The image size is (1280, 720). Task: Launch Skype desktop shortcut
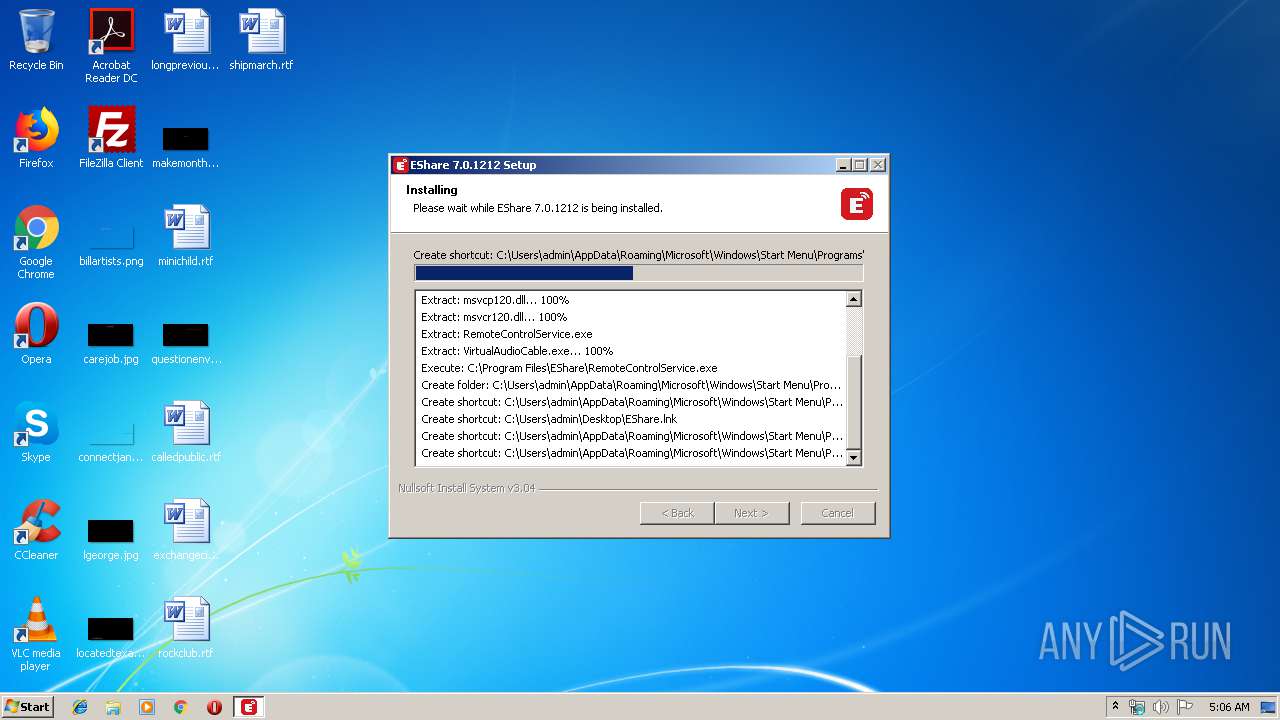tap(36, 432)
